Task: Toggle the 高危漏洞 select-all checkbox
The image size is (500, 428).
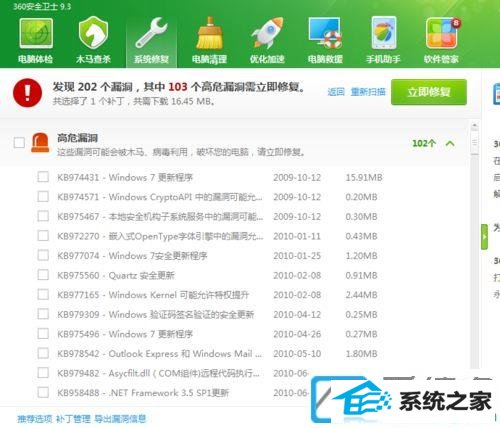Action: coord(19,143)
